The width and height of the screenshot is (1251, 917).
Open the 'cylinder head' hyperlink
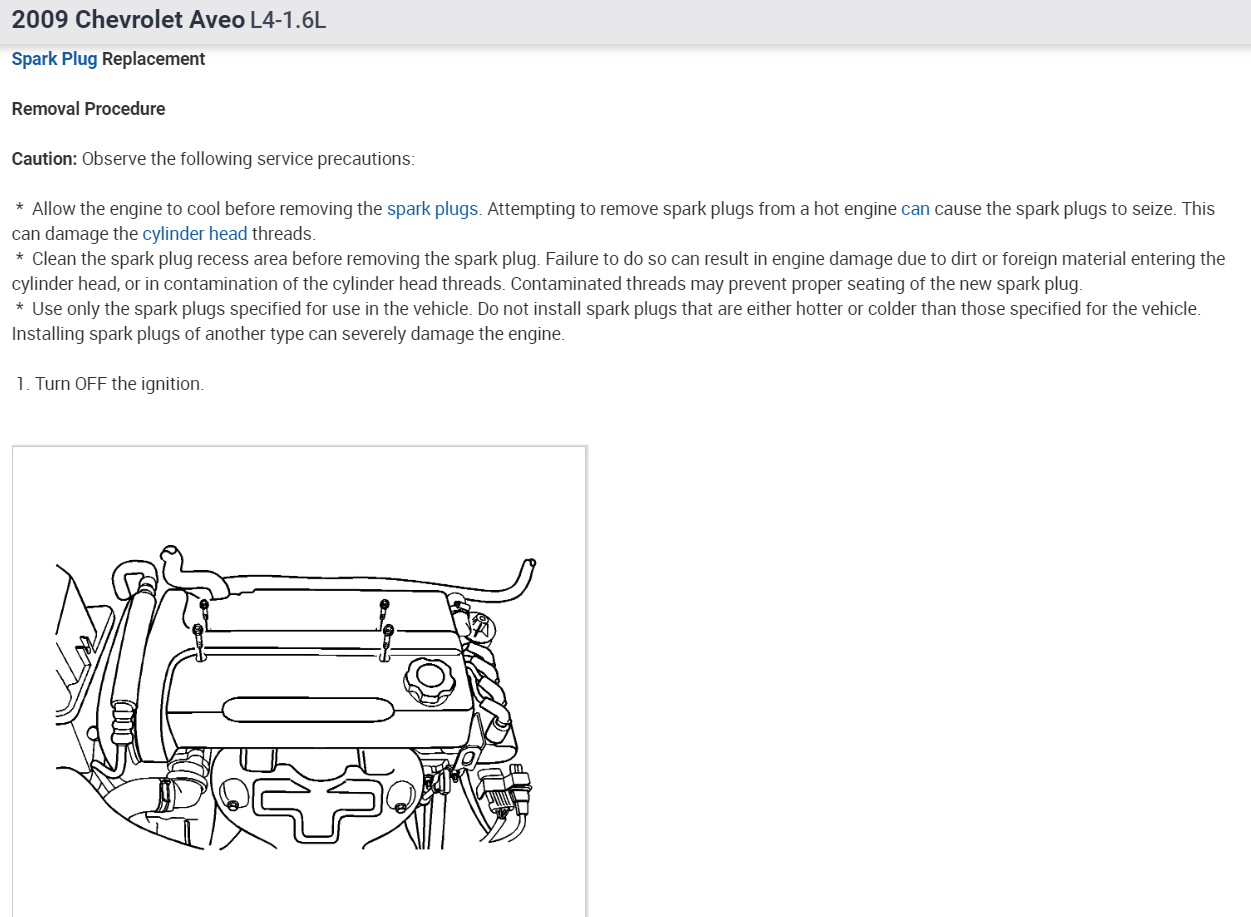(194, 234)
